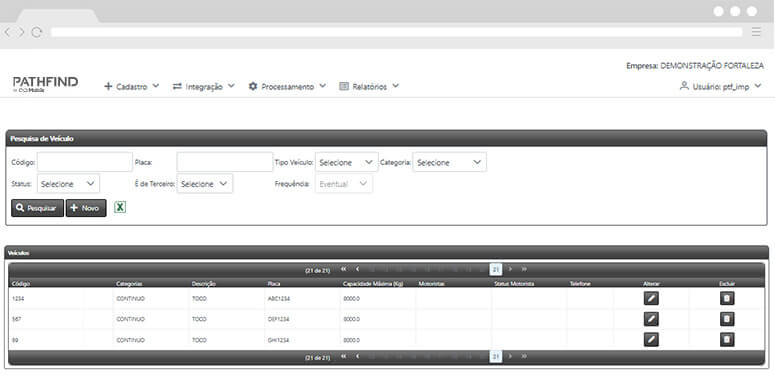Reload the page with the refresh icon
Screen dimensions: 775x390
click(36, 32)
